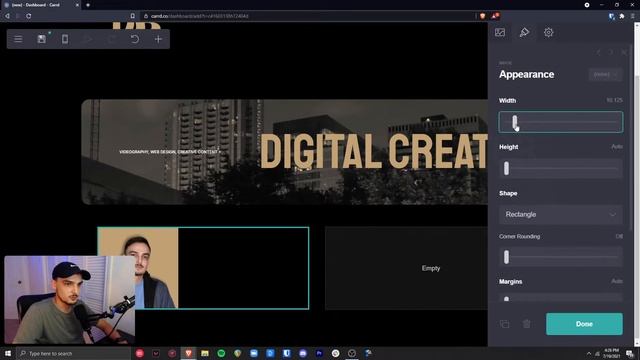
Task: Click the duplicate element icon
Action: 504,324
